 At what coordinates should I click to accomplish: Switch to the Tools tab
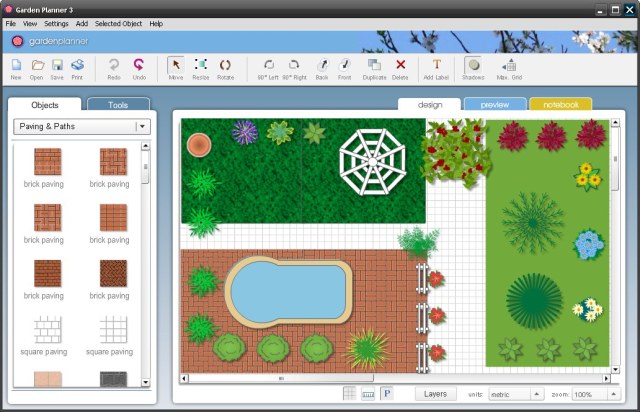coord(118,105)
